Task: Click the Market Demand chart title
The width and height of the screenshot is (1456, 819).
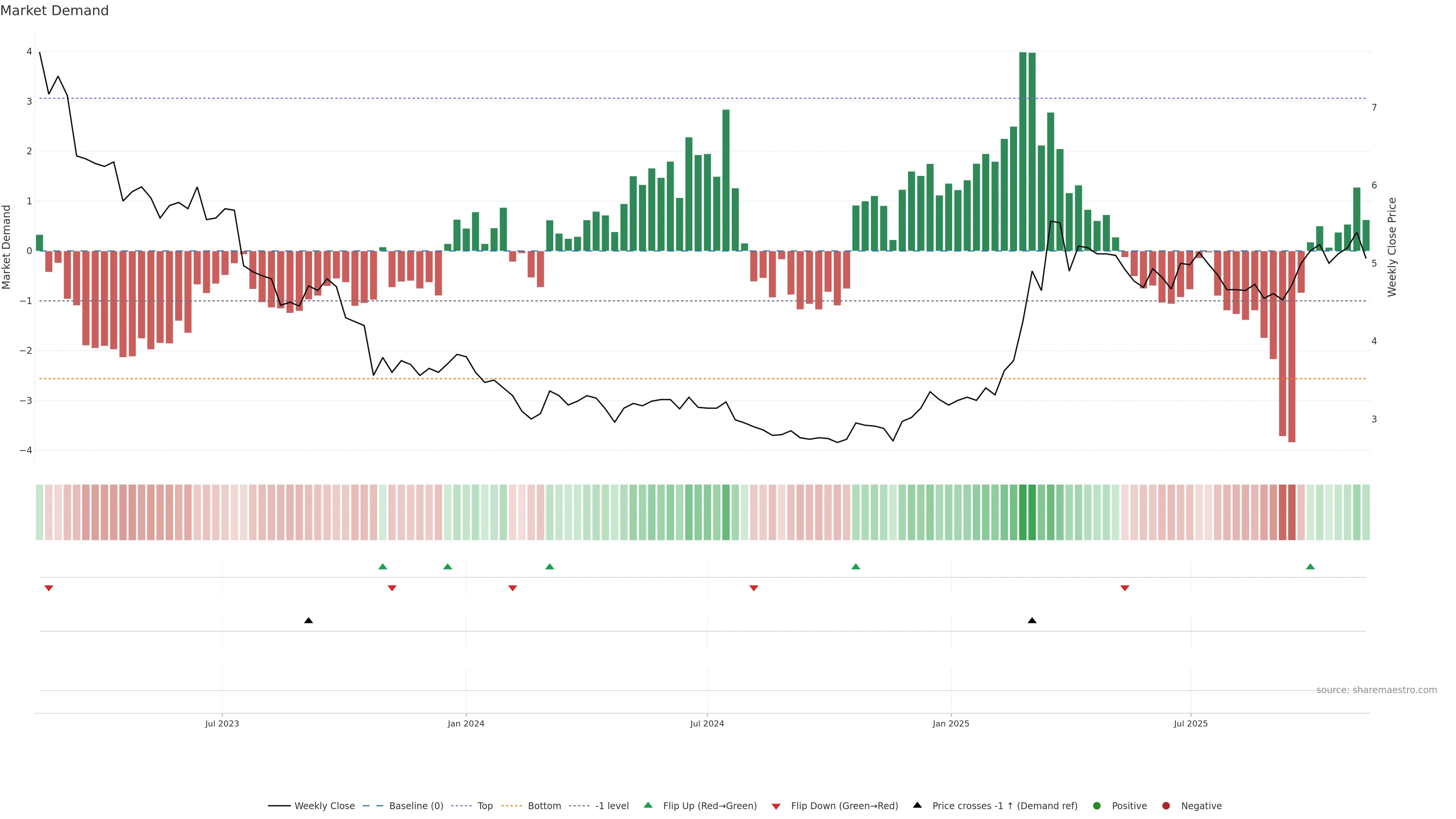Action: (x=54, y=11)
